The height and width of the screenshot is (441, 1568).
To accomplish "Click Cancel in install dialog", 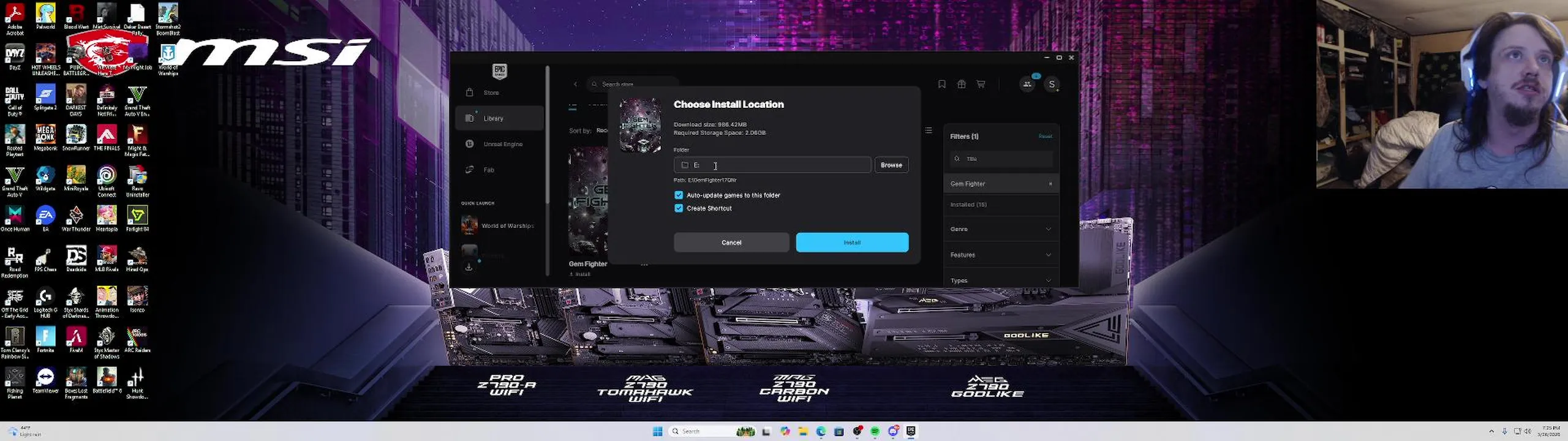I will 731,243.
